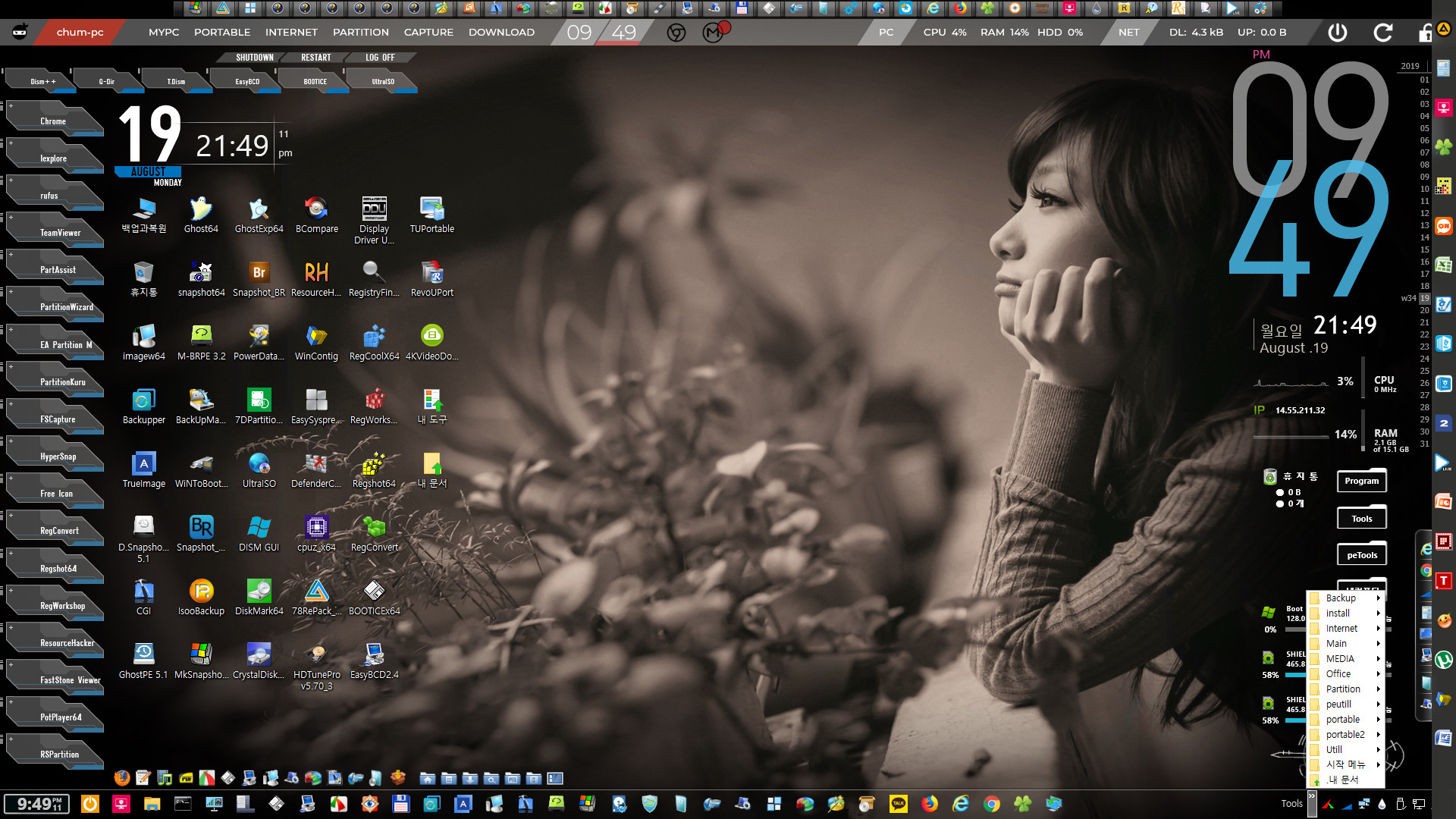The width and height of the screenshot is (1456, 819).
Task: Click the Program launcher button
Action: [x=1361, y=481]
